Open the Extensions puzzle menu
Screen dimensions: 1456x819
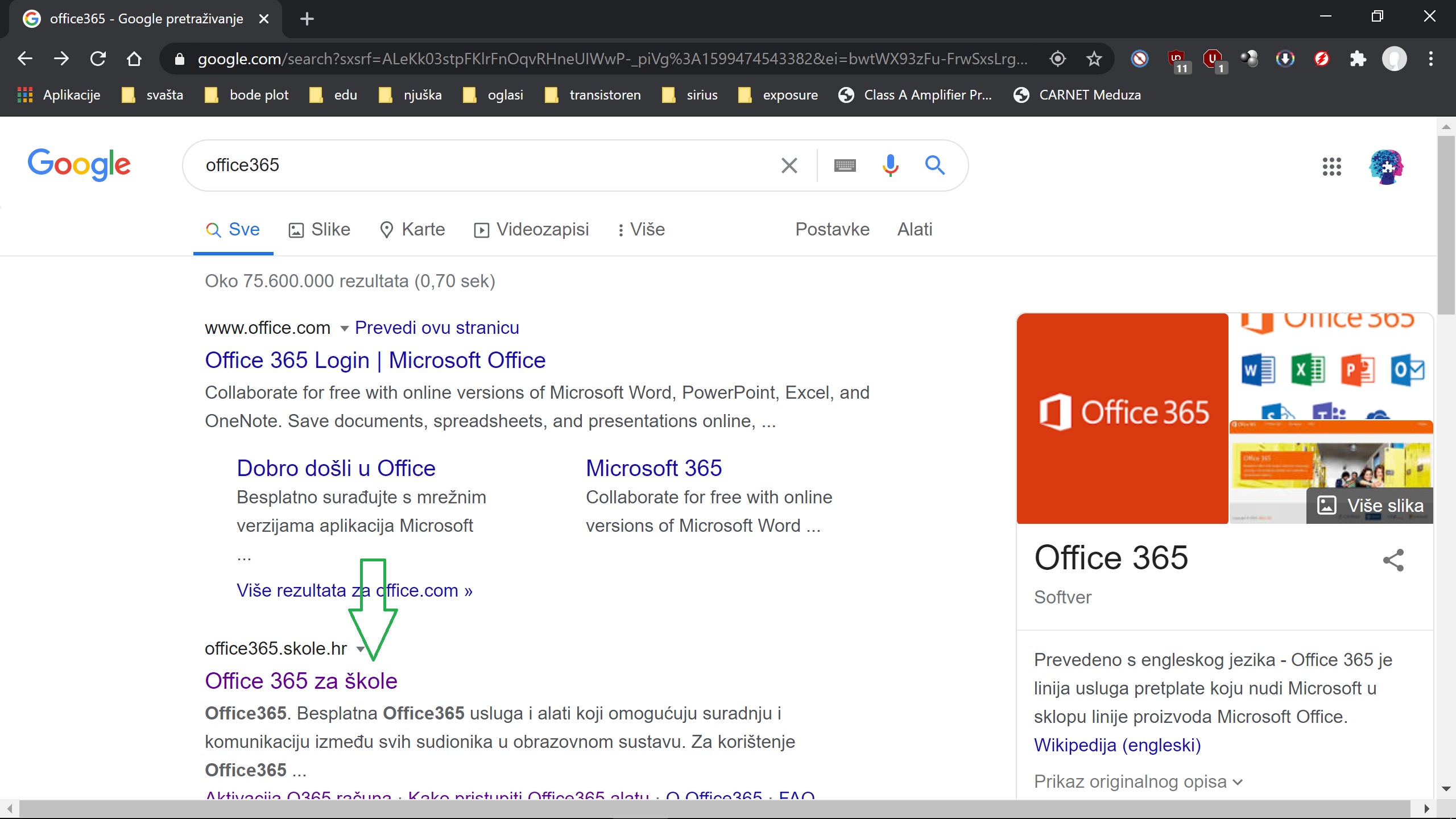pyautogui.click(x=1358, y=59)
